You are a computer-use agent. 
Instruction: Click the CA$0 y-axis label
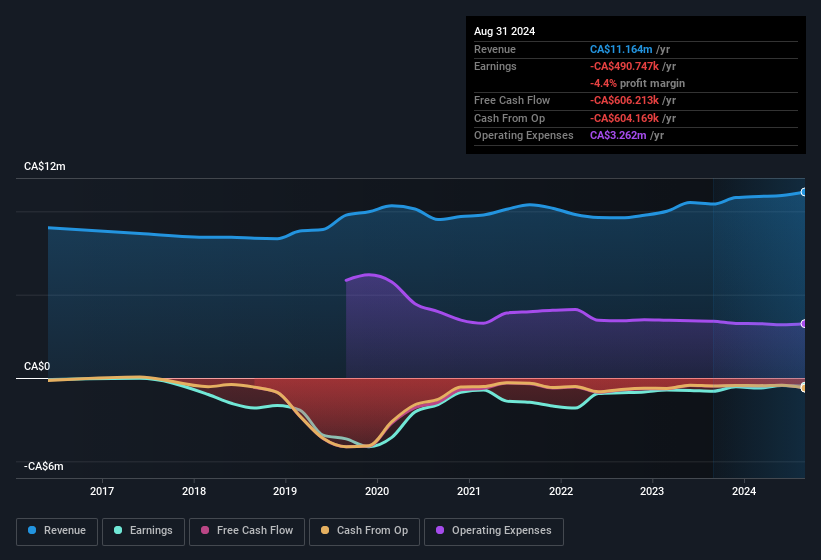pyautogui.click(x=37, y=366)
